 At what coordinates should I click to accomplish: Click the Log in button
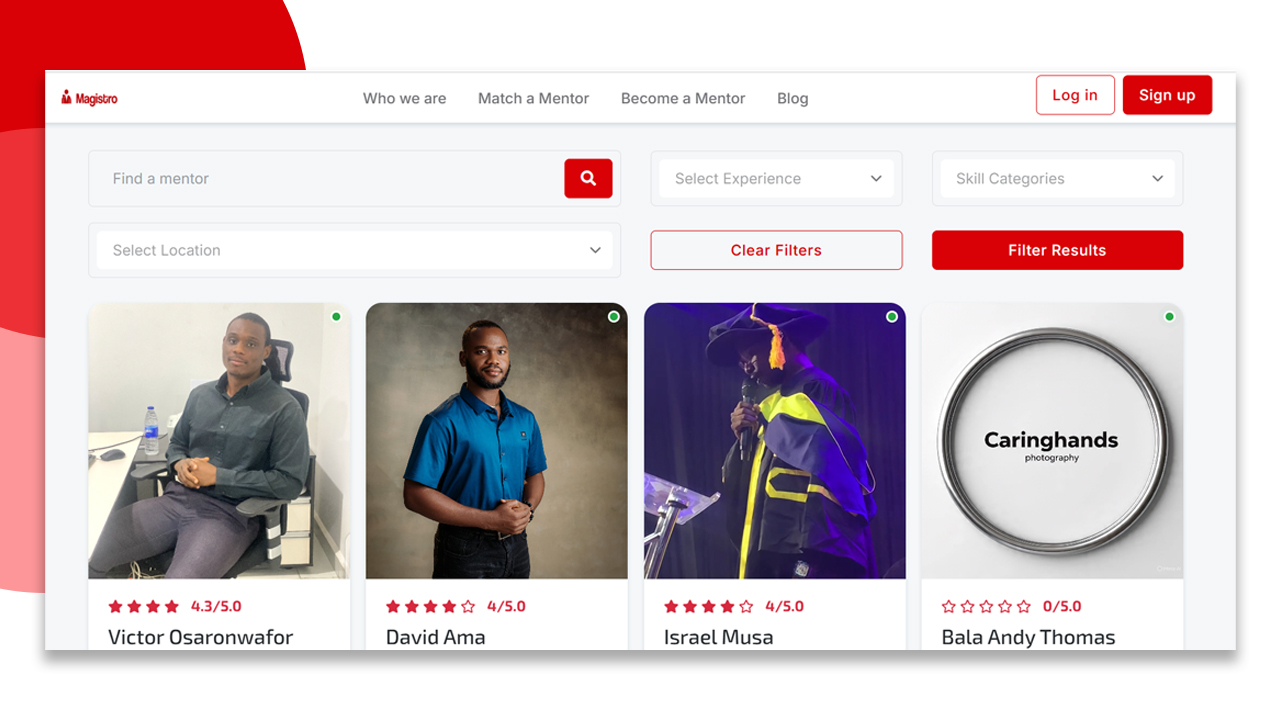click(1075, 95)
